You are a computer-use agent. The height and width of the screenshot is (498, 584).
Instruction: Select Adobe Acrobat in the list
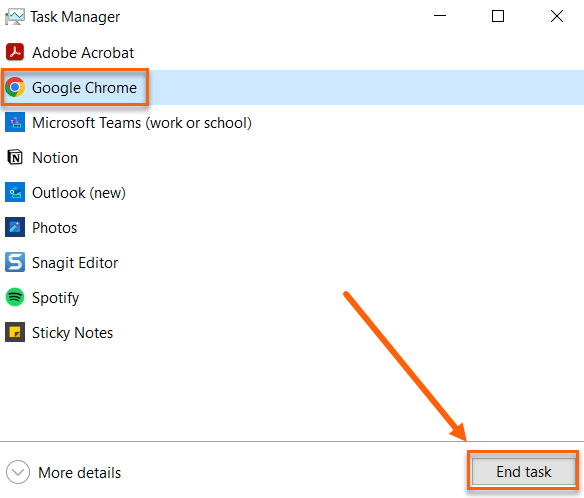pyautogui.click(x=292, y=52)
